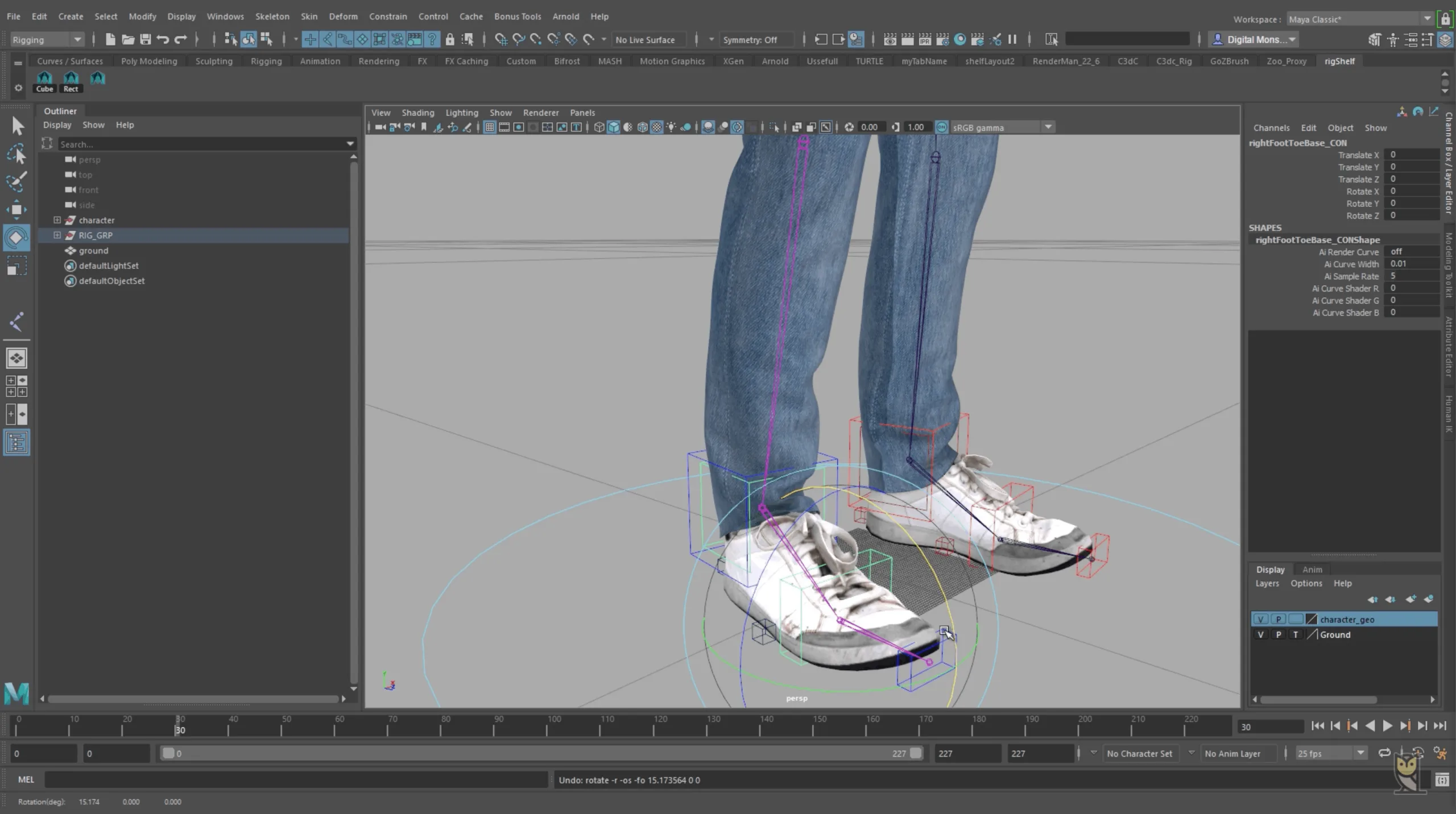This screenshot has height=814, width=1456.
Task: Open the Skeleton menu
Action: click(x=272, y=16)
